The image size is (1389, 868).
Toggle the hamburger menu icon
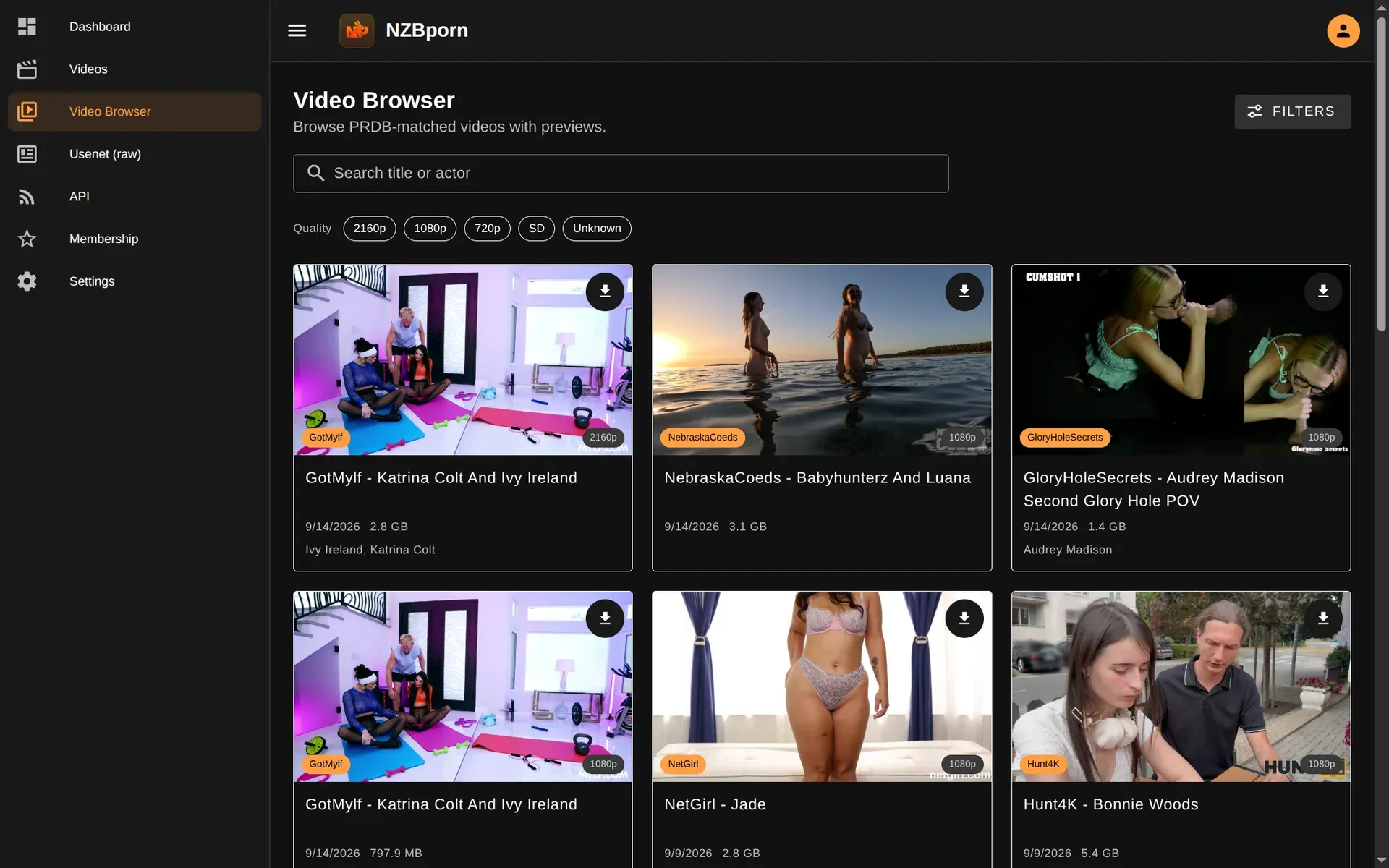[297, 30]
